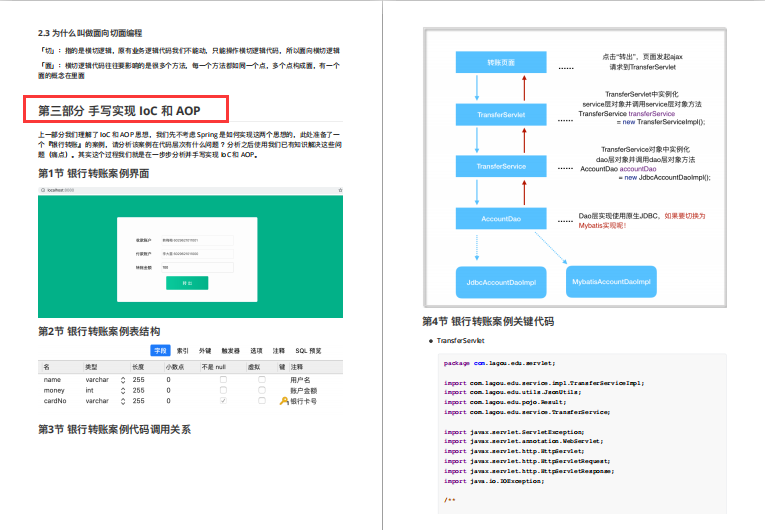Tick the 不是 null checkbox for money

pos(223,390)
